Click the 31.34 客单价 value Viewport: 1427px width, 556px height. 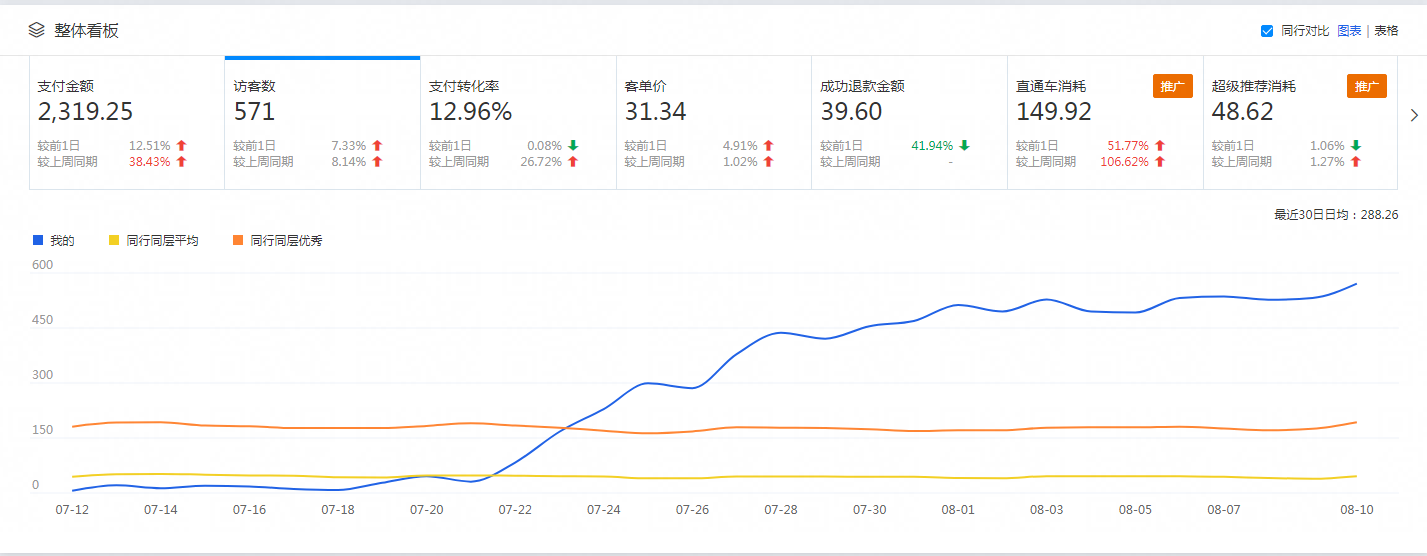[655, 112]
